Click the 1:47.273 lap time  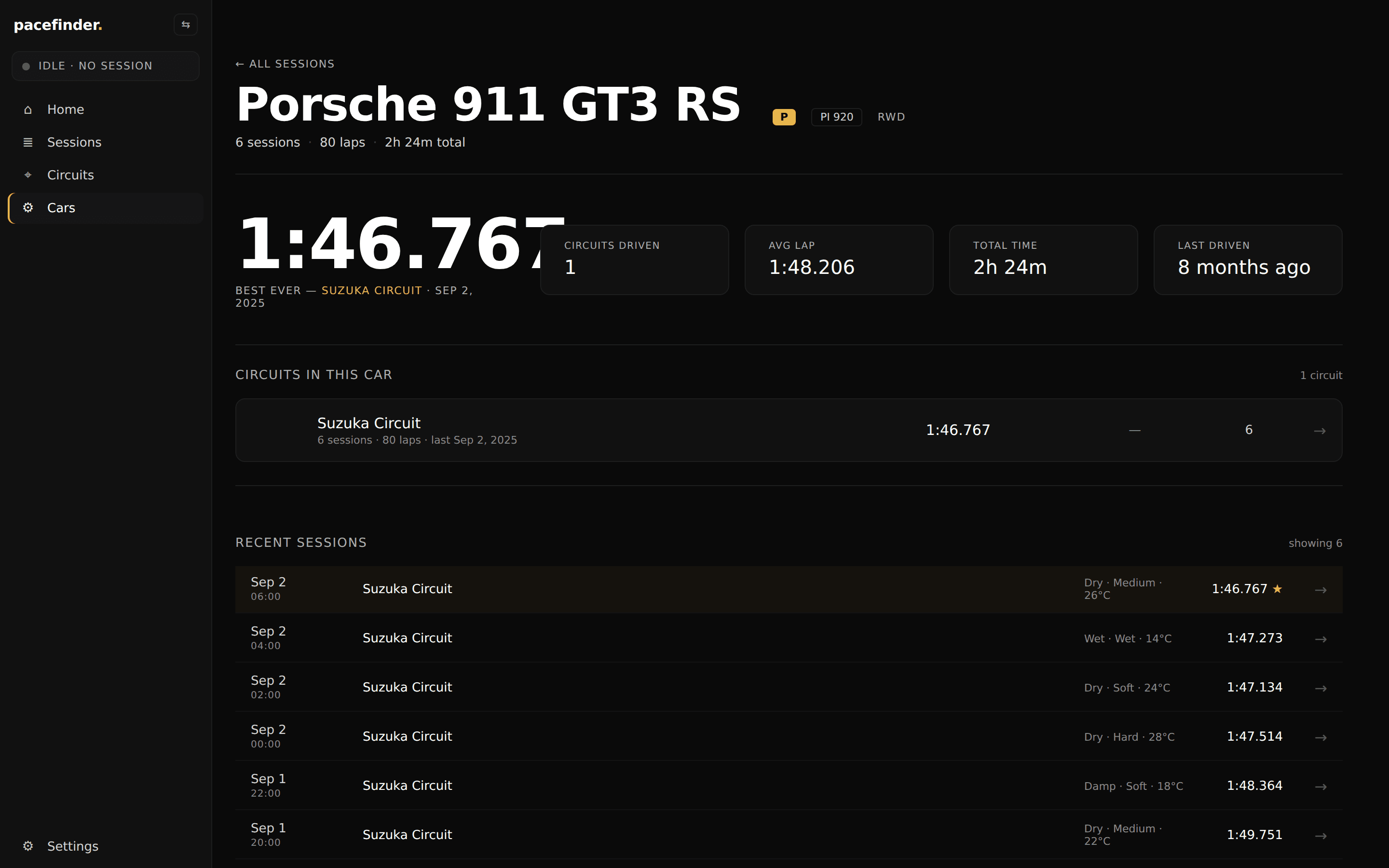pos(1254,638)
